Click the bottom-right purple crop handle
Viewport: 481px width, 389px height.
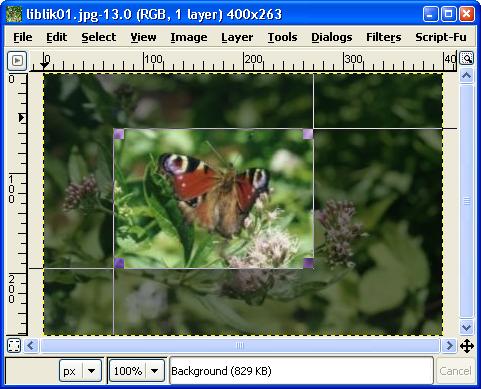[308, 263]
